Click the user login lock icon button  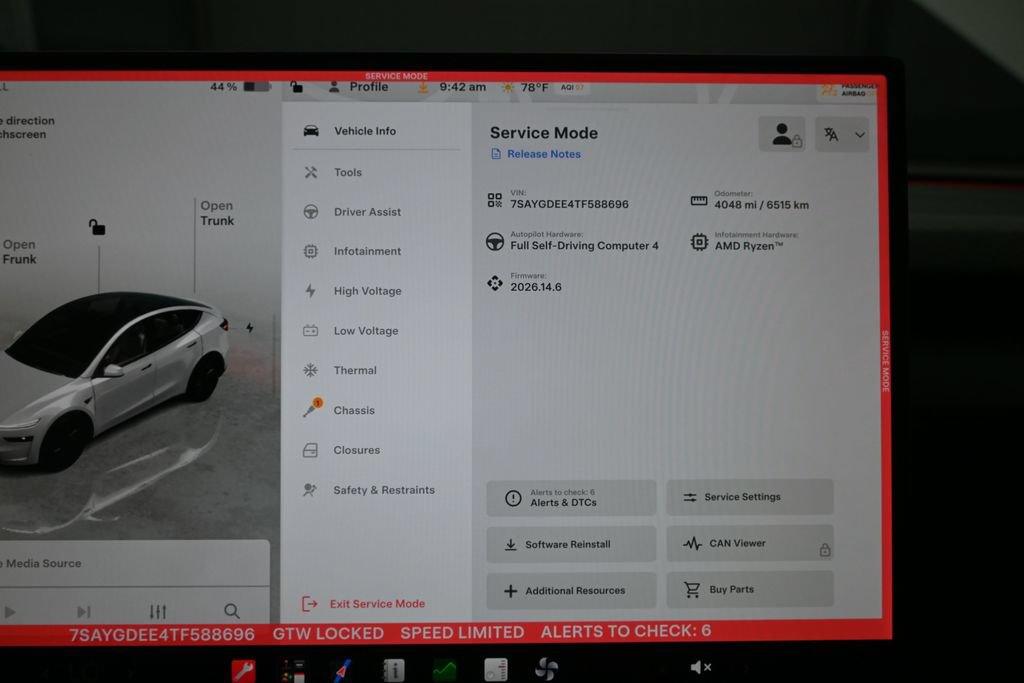click(x=782, y=135)
